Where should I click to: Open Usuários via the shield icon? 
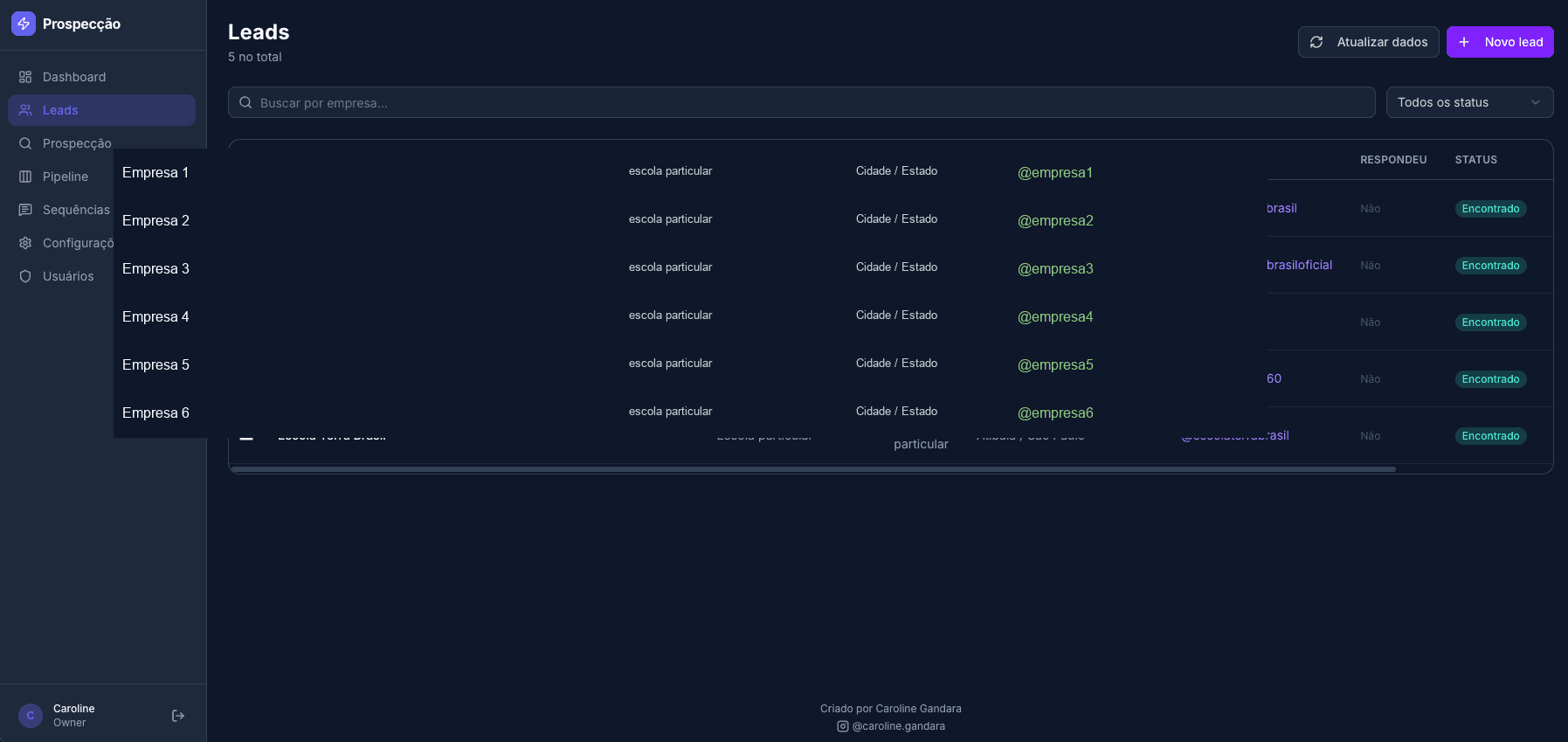pyautogui.click(x=25, y=276)
